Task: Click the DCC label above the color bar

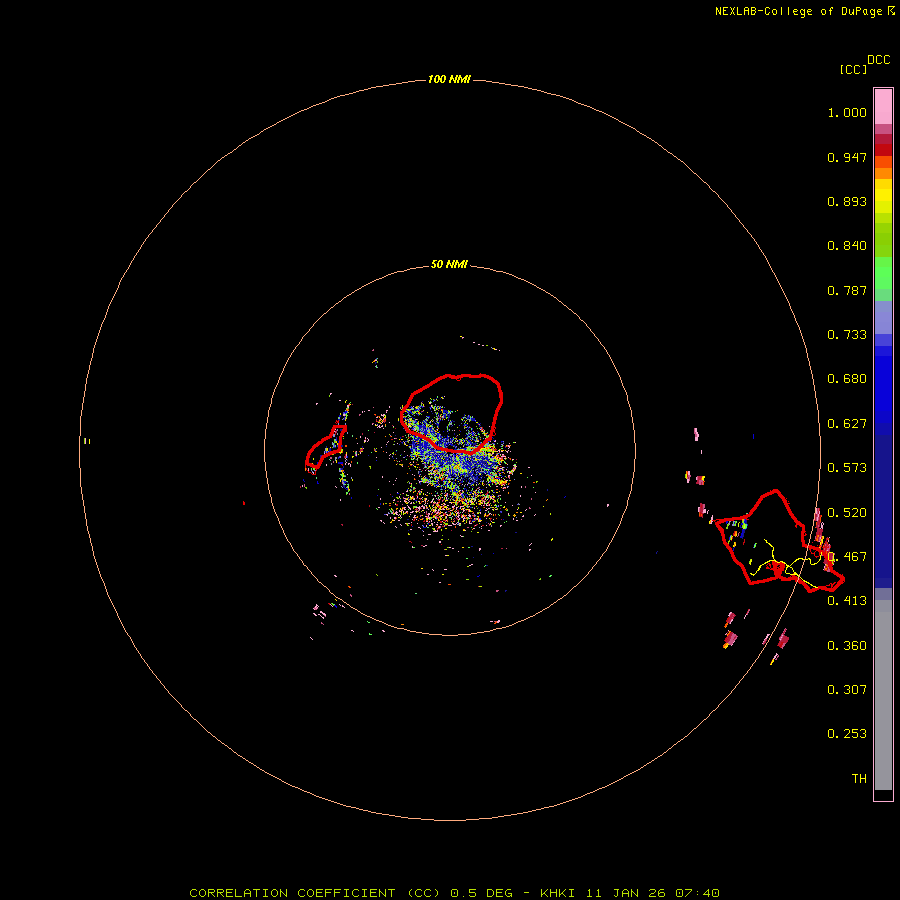Action: tap(878, 60)
